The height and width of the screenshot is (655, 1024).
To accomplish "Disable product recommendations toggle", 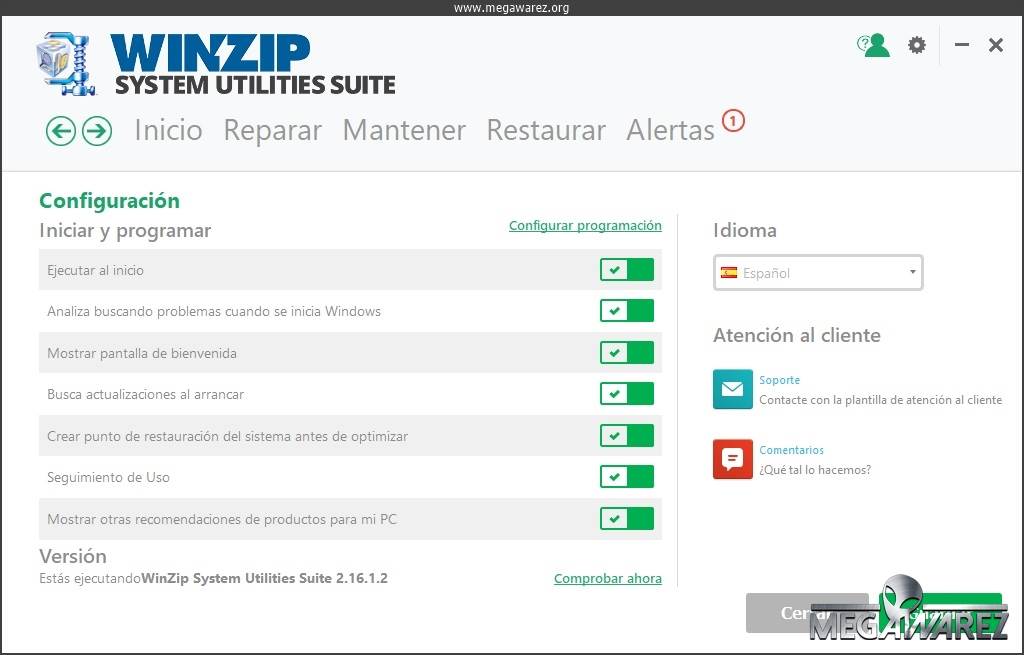I will [x=627, y=519].
